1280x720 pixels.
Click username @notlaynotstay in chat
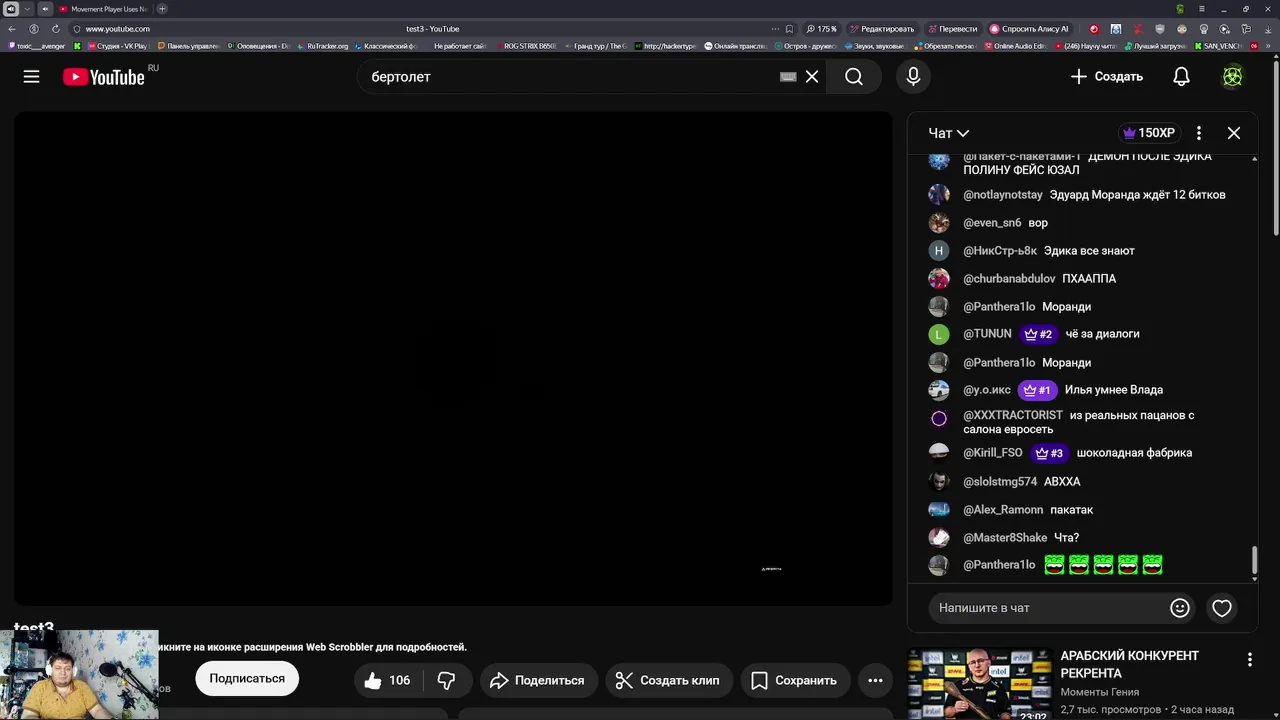pyautogui.click(x=1003, y=195)
